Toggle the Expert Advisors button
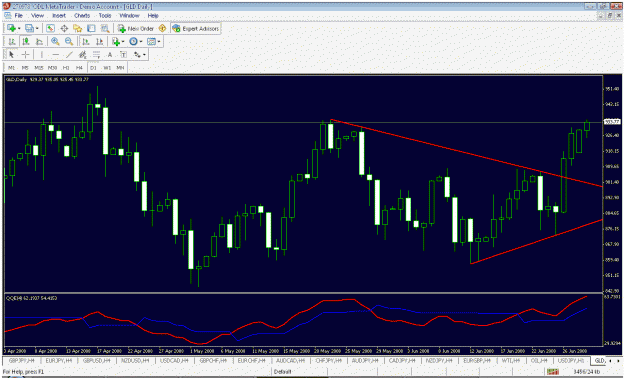This screenshot has width=625, height=378. point(196,28)
